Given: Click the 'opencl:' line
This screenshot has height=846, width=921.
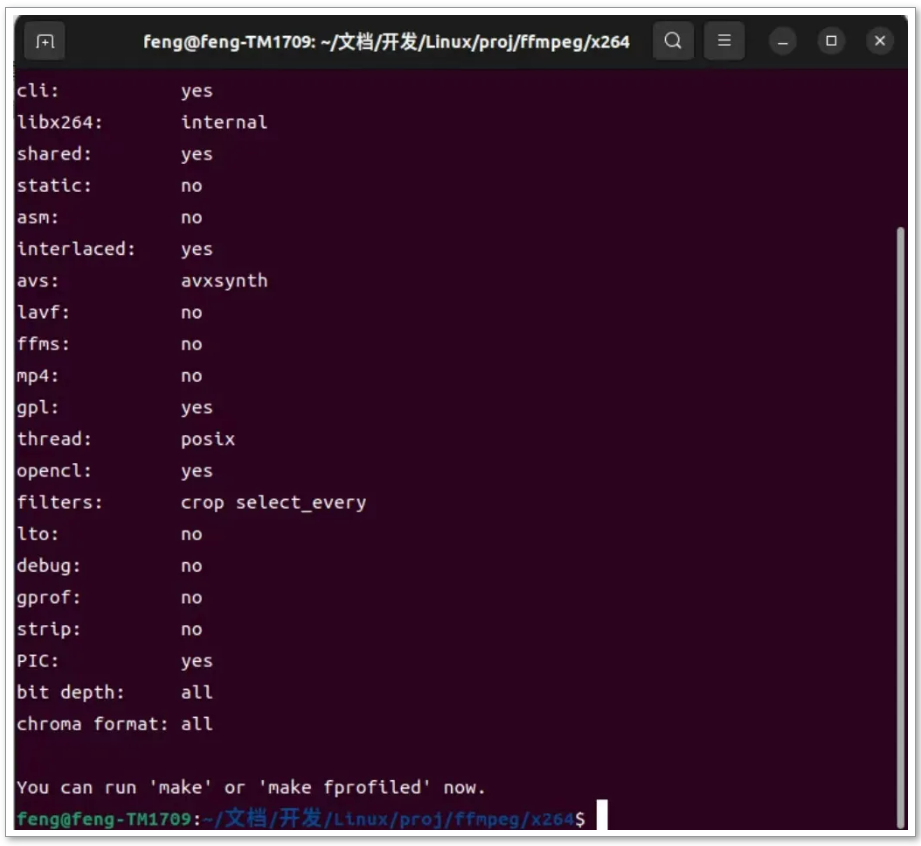Looking at the screenshot, I should (115, 471).
